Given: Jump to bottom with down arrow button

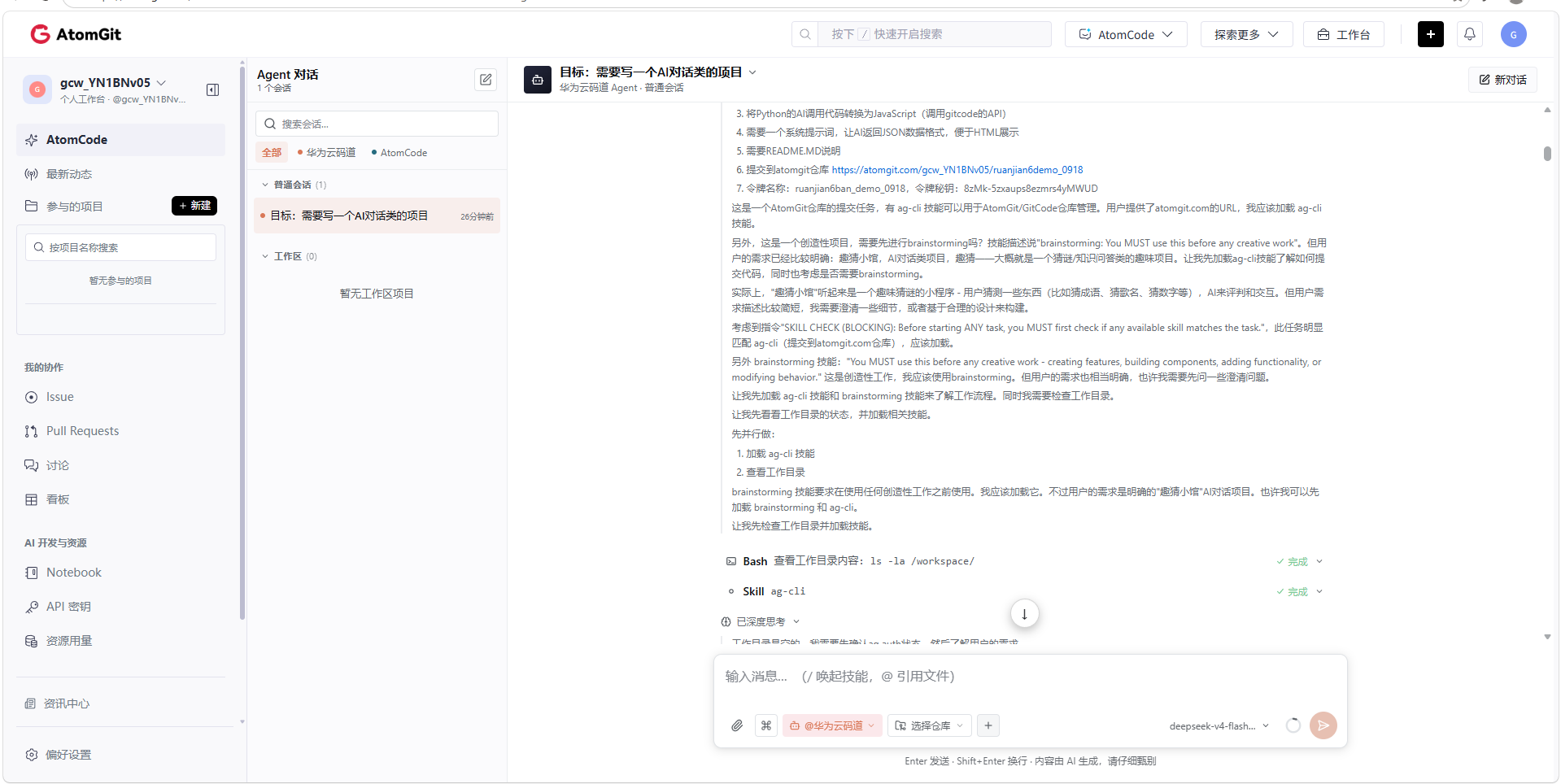Looking at the screenshot, I should pyautogui.click(x=1024, y=614).
